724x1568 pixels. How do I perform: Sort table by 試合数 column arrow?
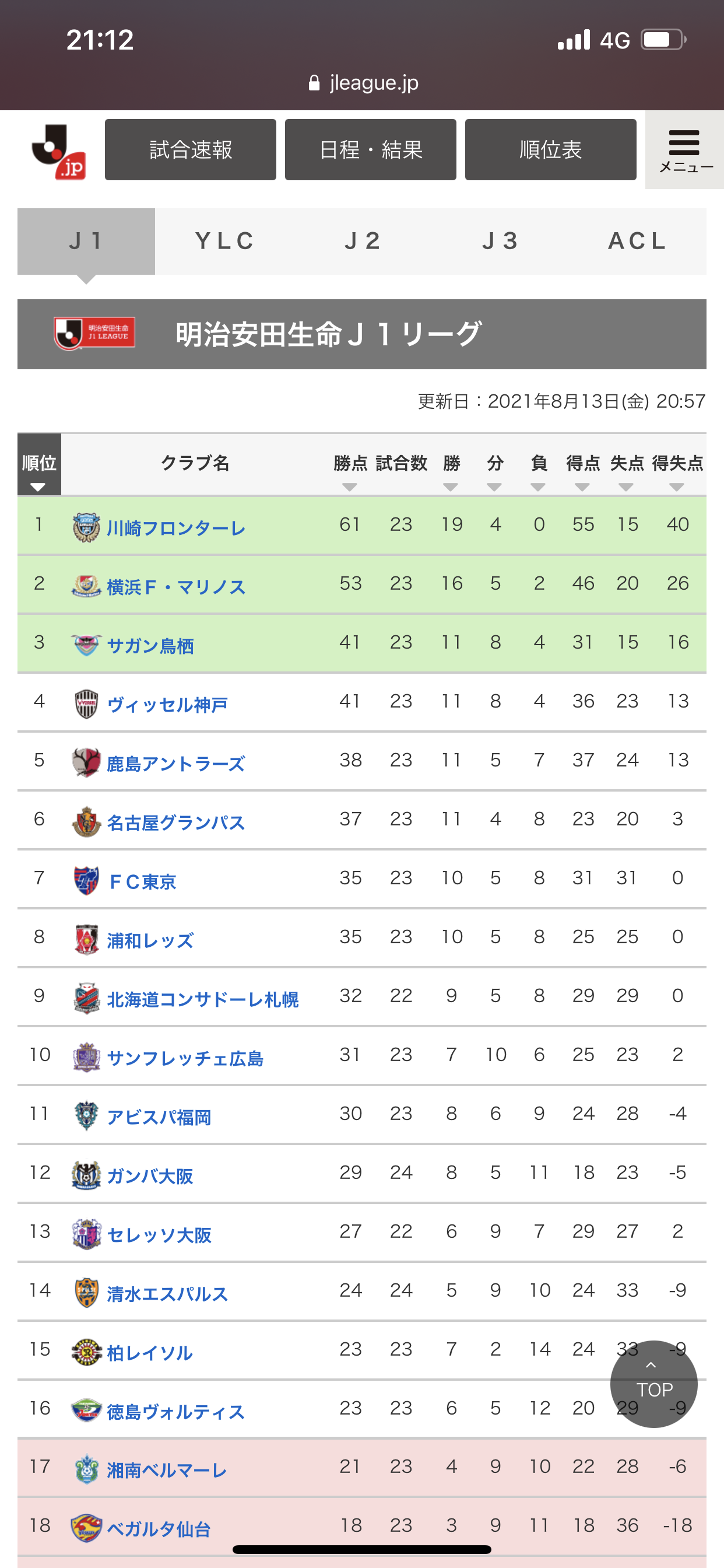[x=401, y=487]
